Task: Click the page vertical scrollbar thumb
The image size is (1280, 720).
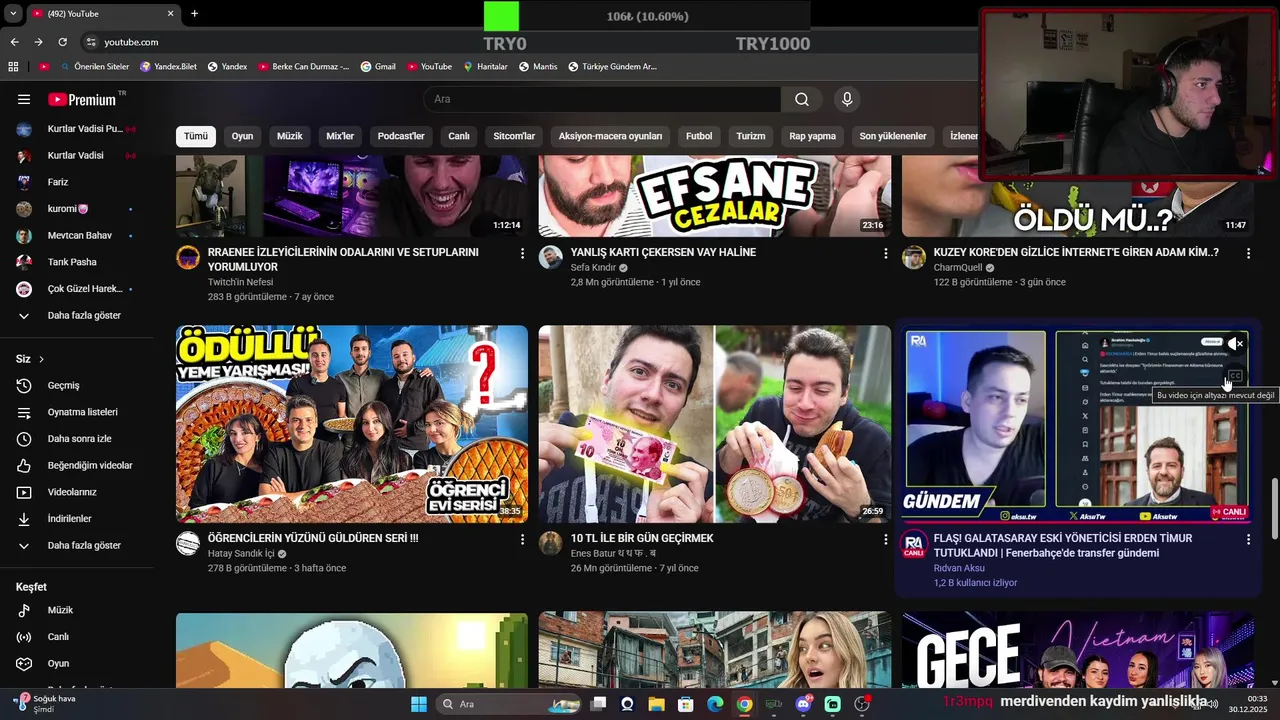Action: point(1274,509)
